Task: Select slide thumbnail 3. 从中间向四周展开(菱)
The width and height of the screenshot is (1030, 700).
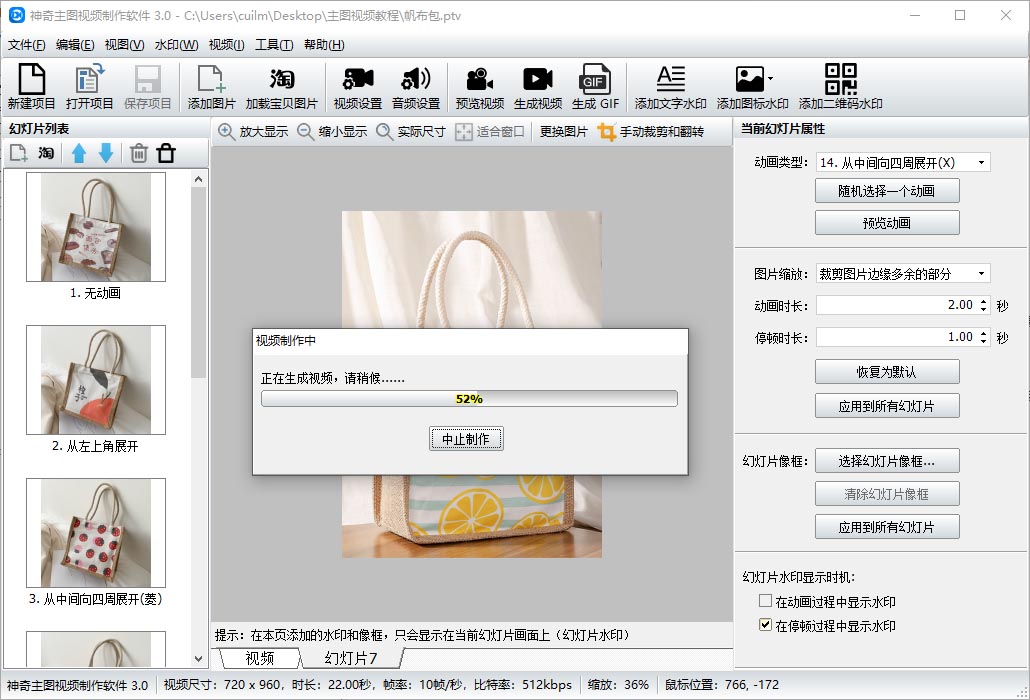Action: point(96,533)
